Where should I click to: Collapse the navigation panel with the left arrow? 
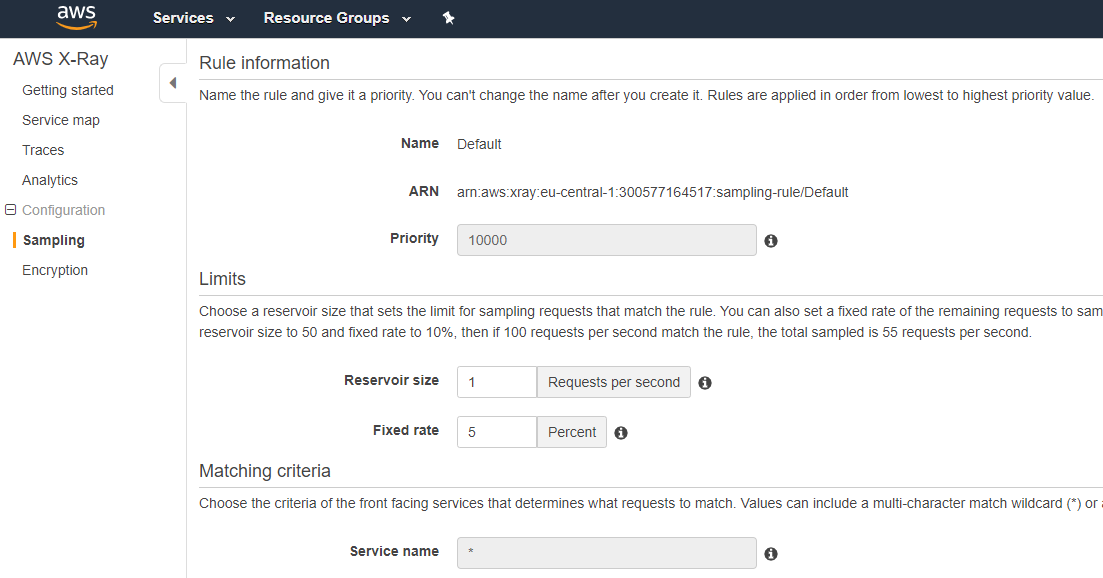[172, 84]
